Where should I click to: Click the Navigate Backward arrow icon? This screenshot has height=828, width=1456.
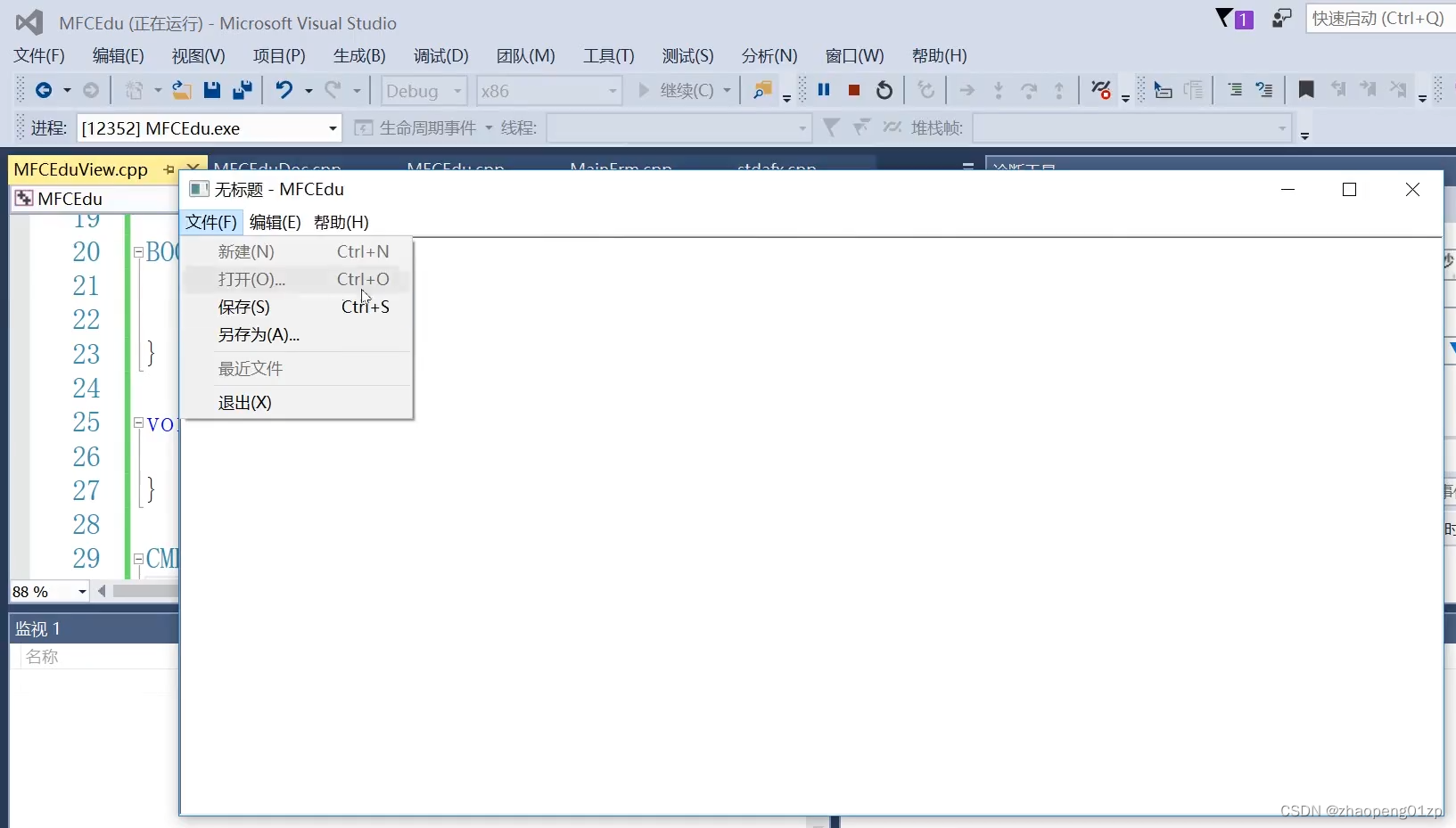pyautogui.click(x=43, y=90)
